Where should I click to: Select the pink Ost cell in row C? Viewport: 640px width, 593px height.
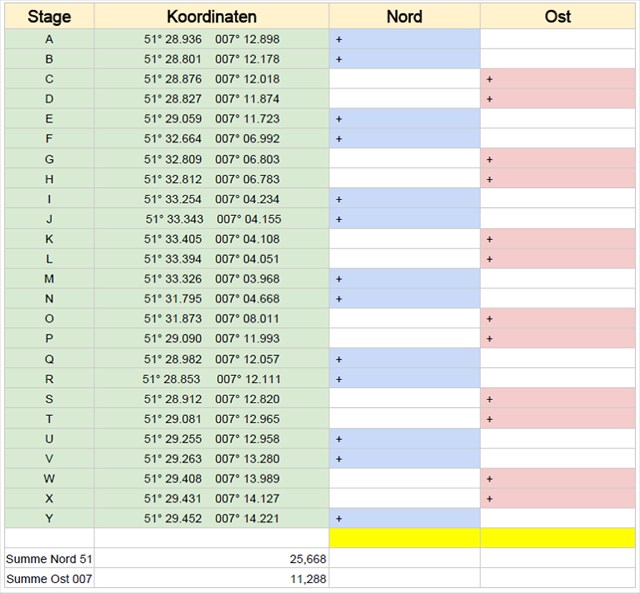557,79
